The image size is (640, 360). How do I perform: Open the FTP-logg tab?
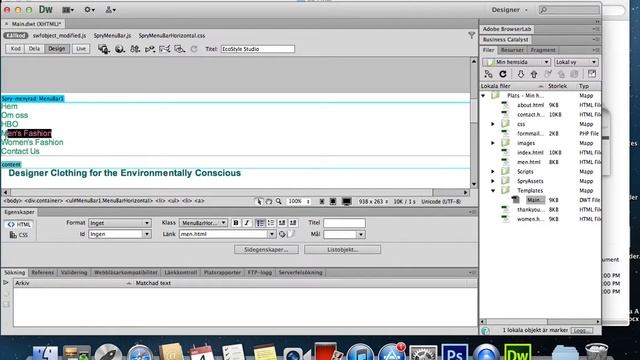coord(260,273)
